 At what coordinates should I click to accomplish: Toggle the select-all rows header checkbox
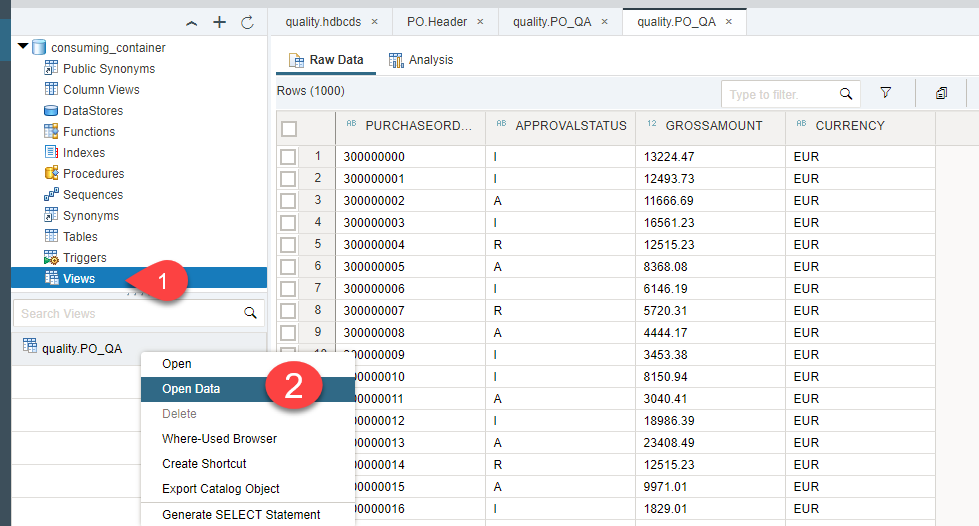[288, 129]
